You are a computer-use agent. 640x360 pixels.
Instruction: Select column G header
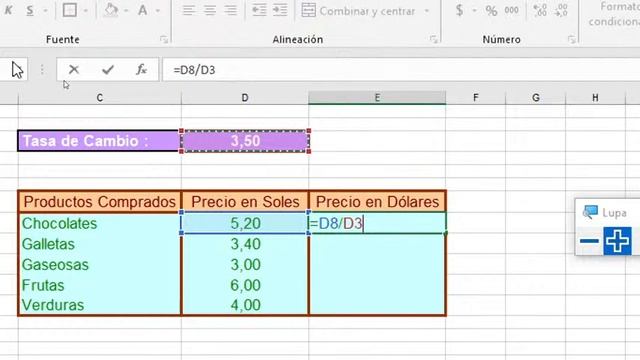(x=536, y=98)
